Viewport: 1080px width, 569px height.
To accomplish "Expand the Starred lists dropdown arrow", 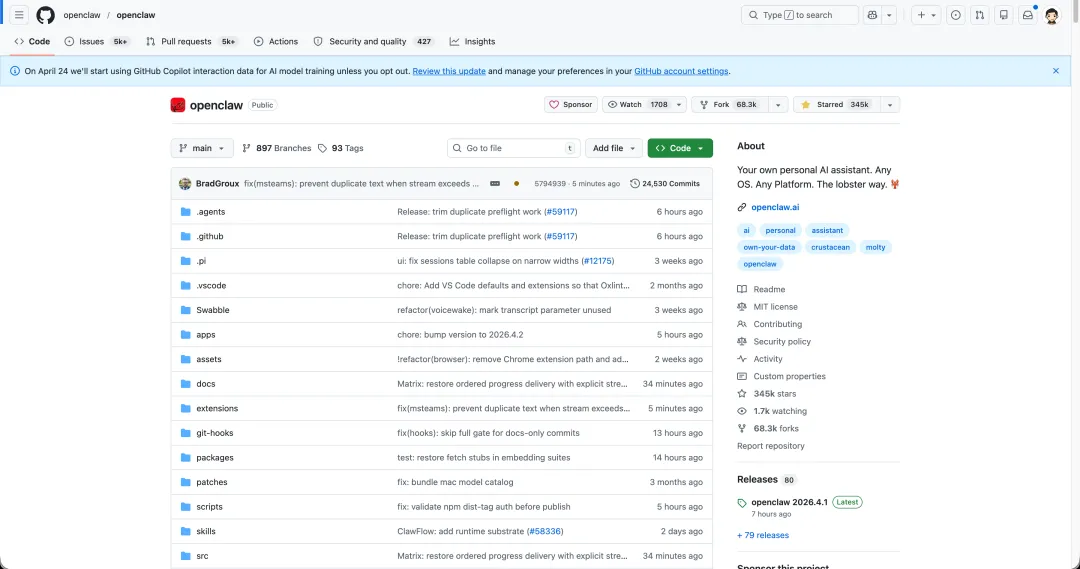I will point(890,105).
